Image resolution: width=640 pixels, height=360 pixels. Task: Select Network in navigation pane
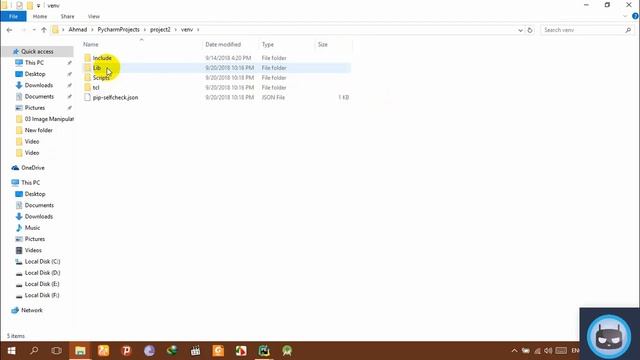point(31,310)
